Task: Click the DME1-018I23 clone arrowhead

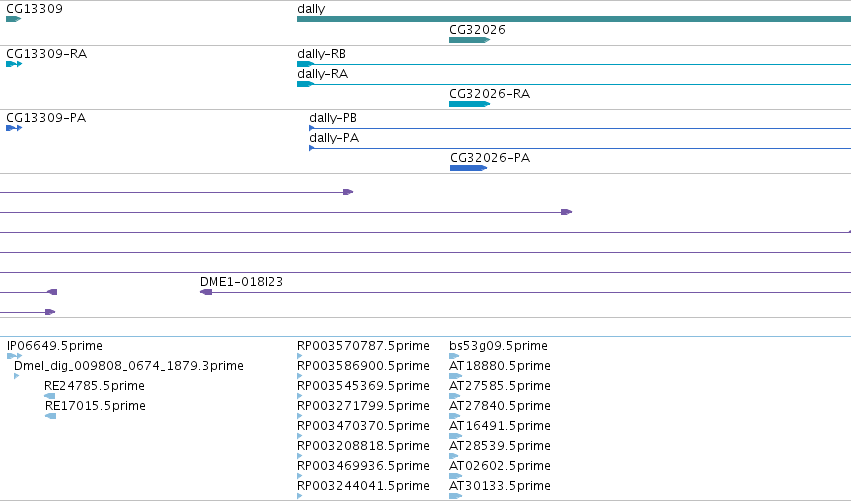Action: click(206, 292)
